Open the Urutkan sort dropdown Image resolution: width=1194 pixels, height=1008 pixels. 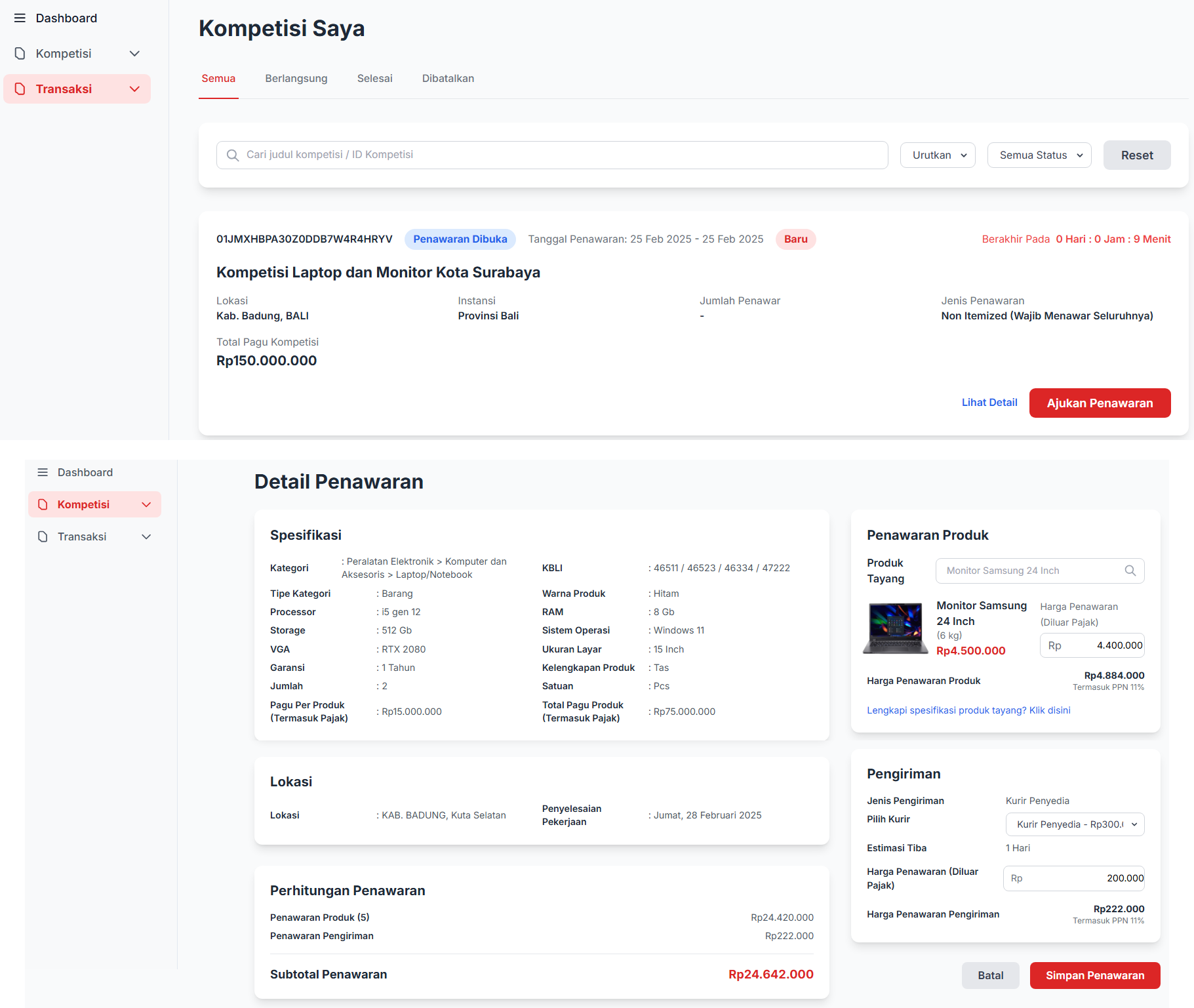938,155
